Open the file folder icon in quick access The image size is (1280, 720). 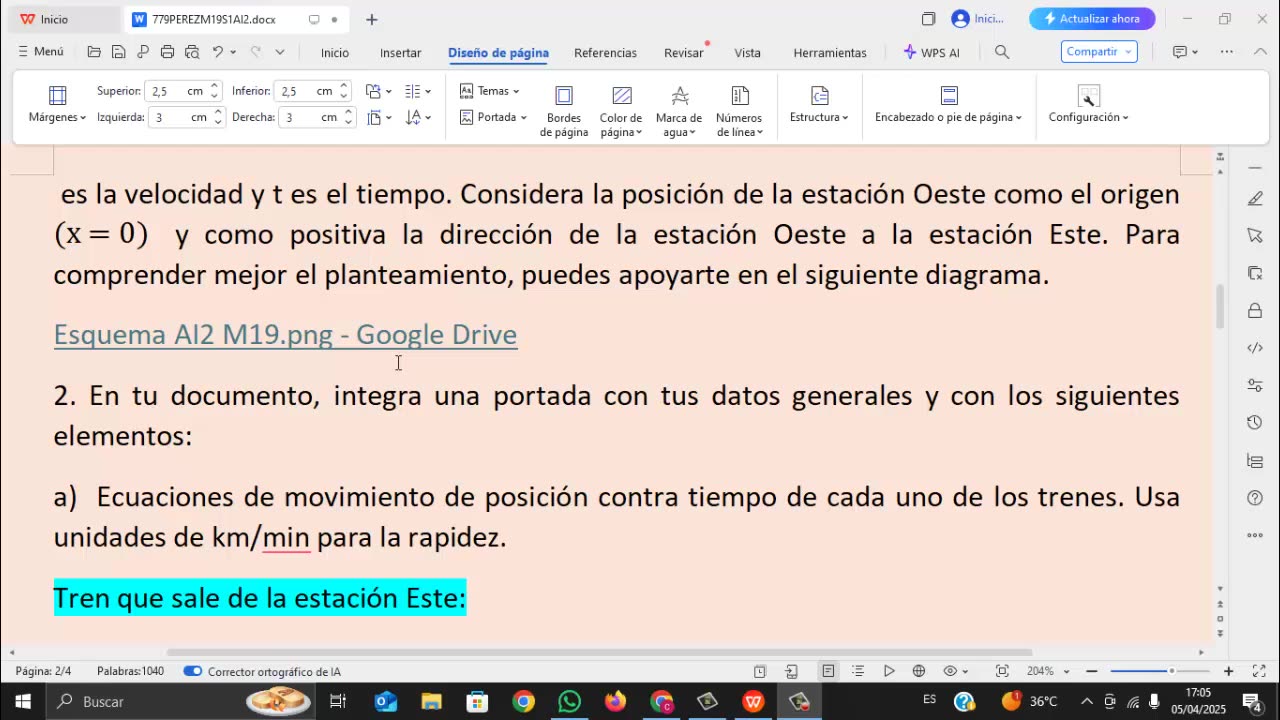pyautogui.click(x=94, y=52)
